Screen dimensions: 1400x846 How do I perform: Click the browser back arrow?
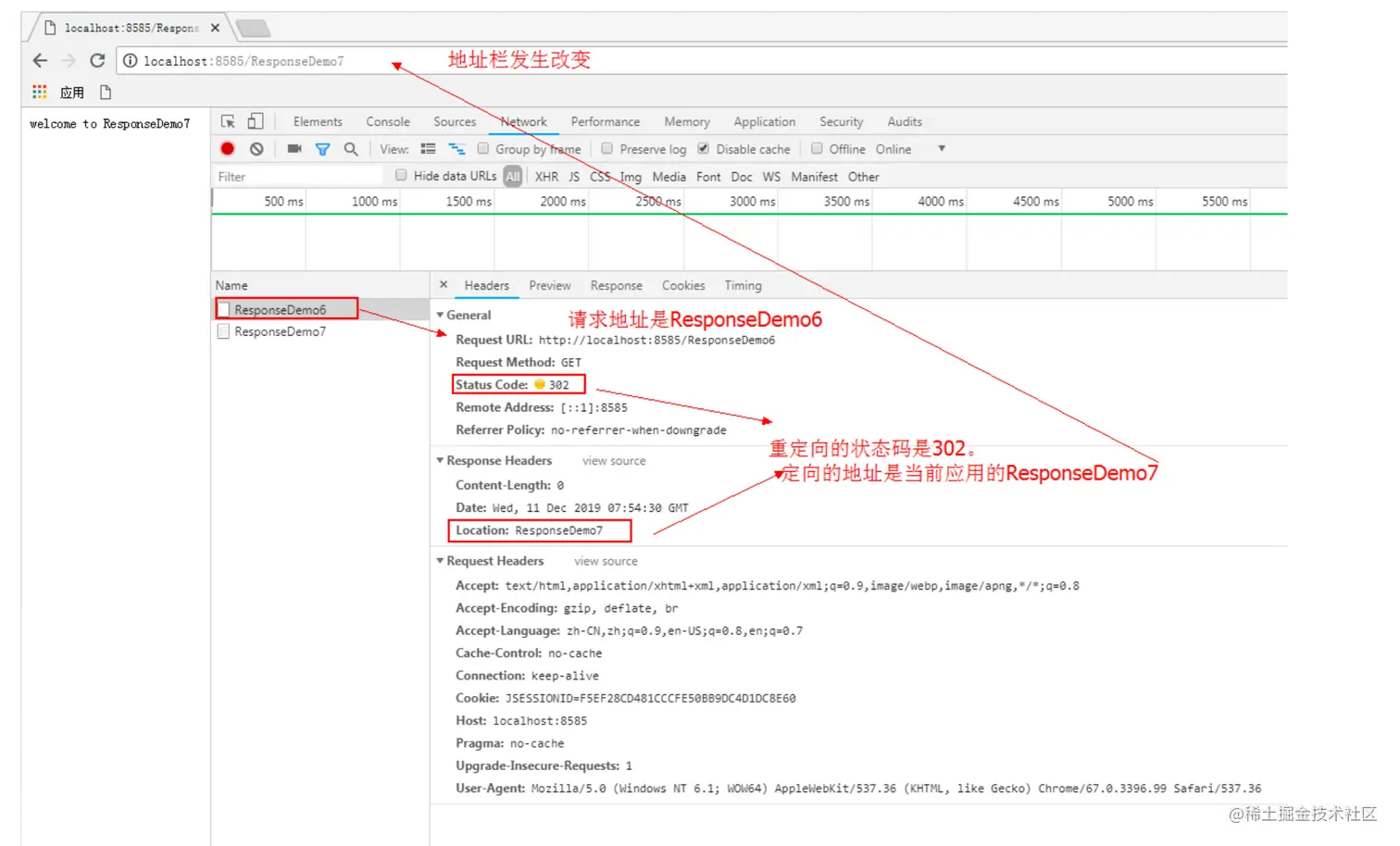(40, 61)
